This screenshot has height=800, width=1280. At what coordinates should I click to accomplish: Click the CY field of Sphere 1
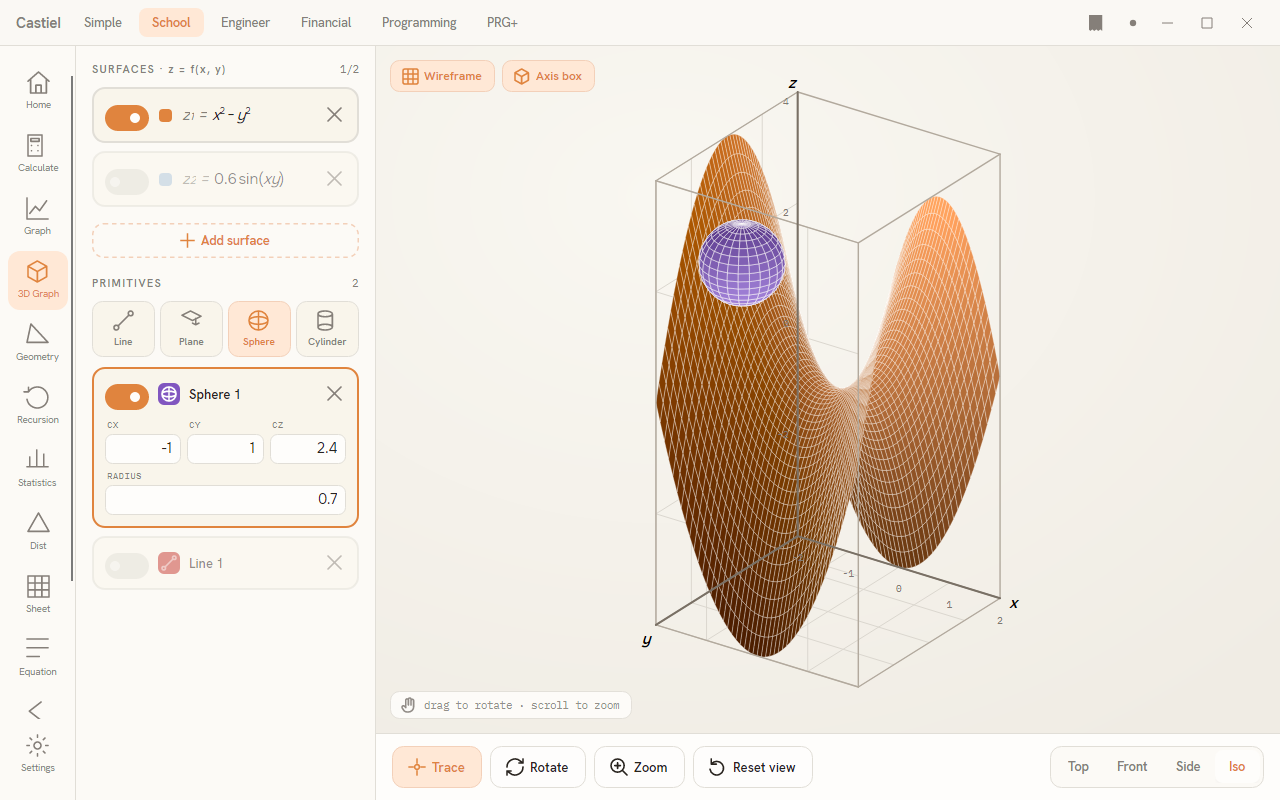click(x=225, y=448)
